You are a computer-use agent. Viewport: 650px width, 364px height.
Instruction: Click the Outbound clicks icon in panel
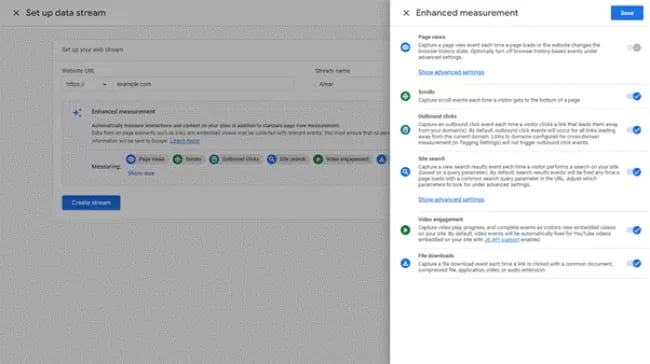pos(405,130)
